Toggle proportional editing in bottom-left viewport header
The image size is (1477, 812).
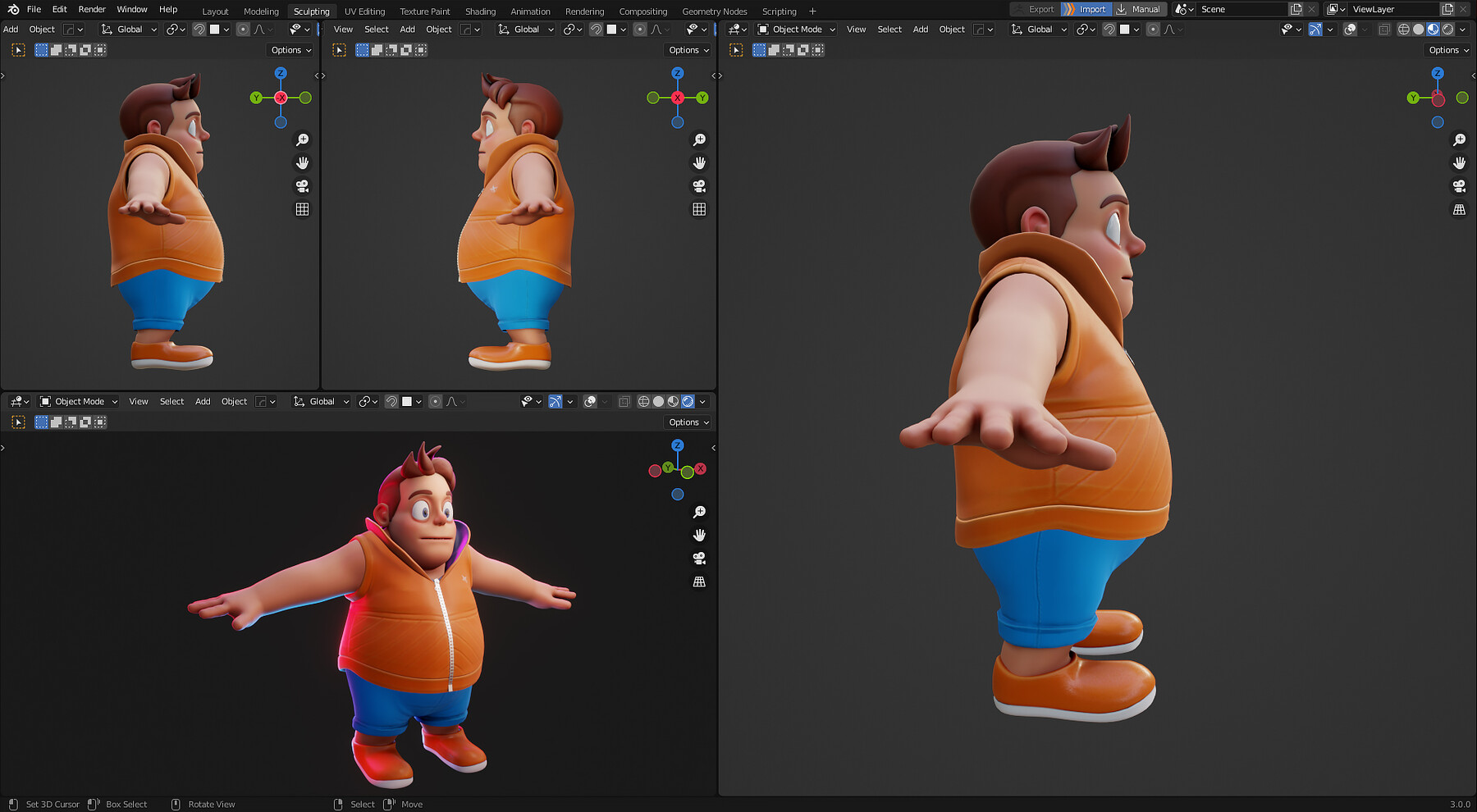click(x=436, y=402)
